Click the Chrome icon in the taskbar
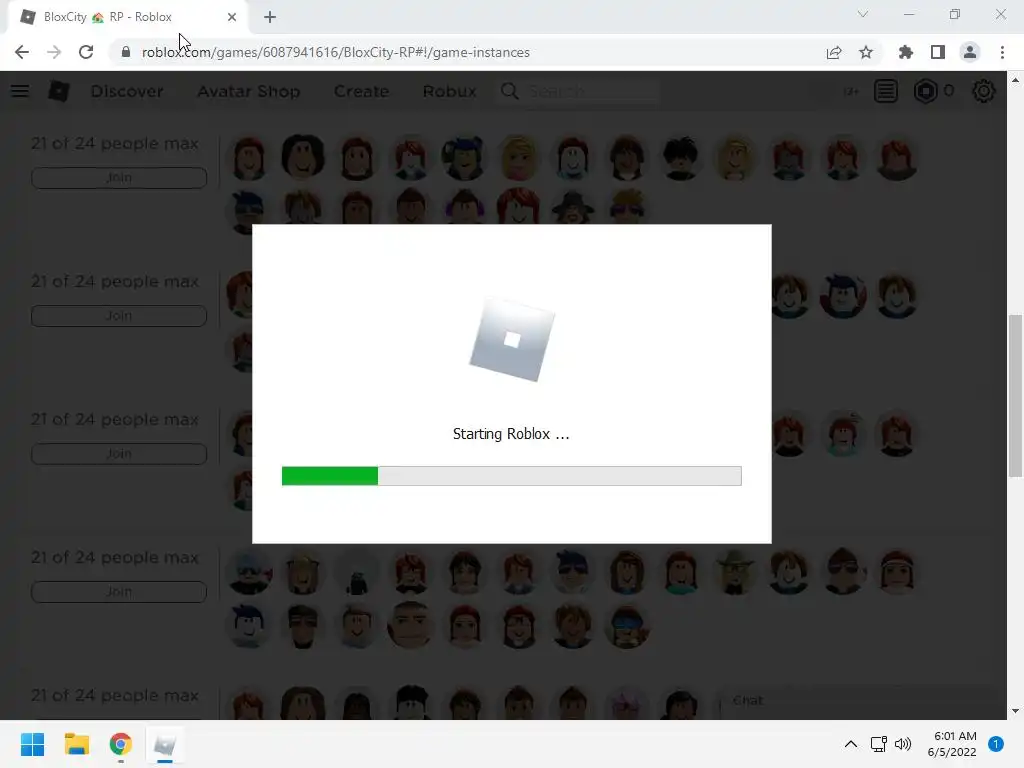This screenshot has width=1024, height=768. tap(121, 744)
